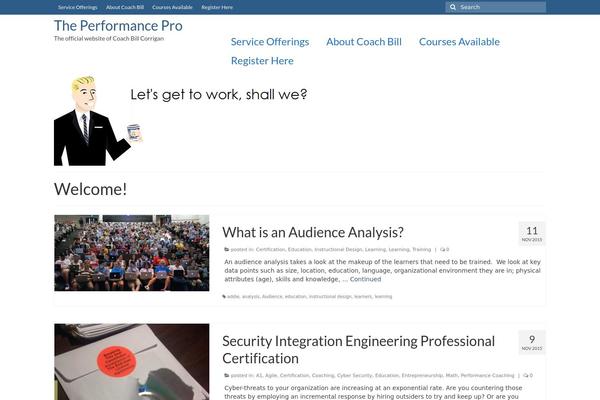Screen dimensions: 600x400
Task: Open What is an Audience Analysis? title
Action: [313, 232]
